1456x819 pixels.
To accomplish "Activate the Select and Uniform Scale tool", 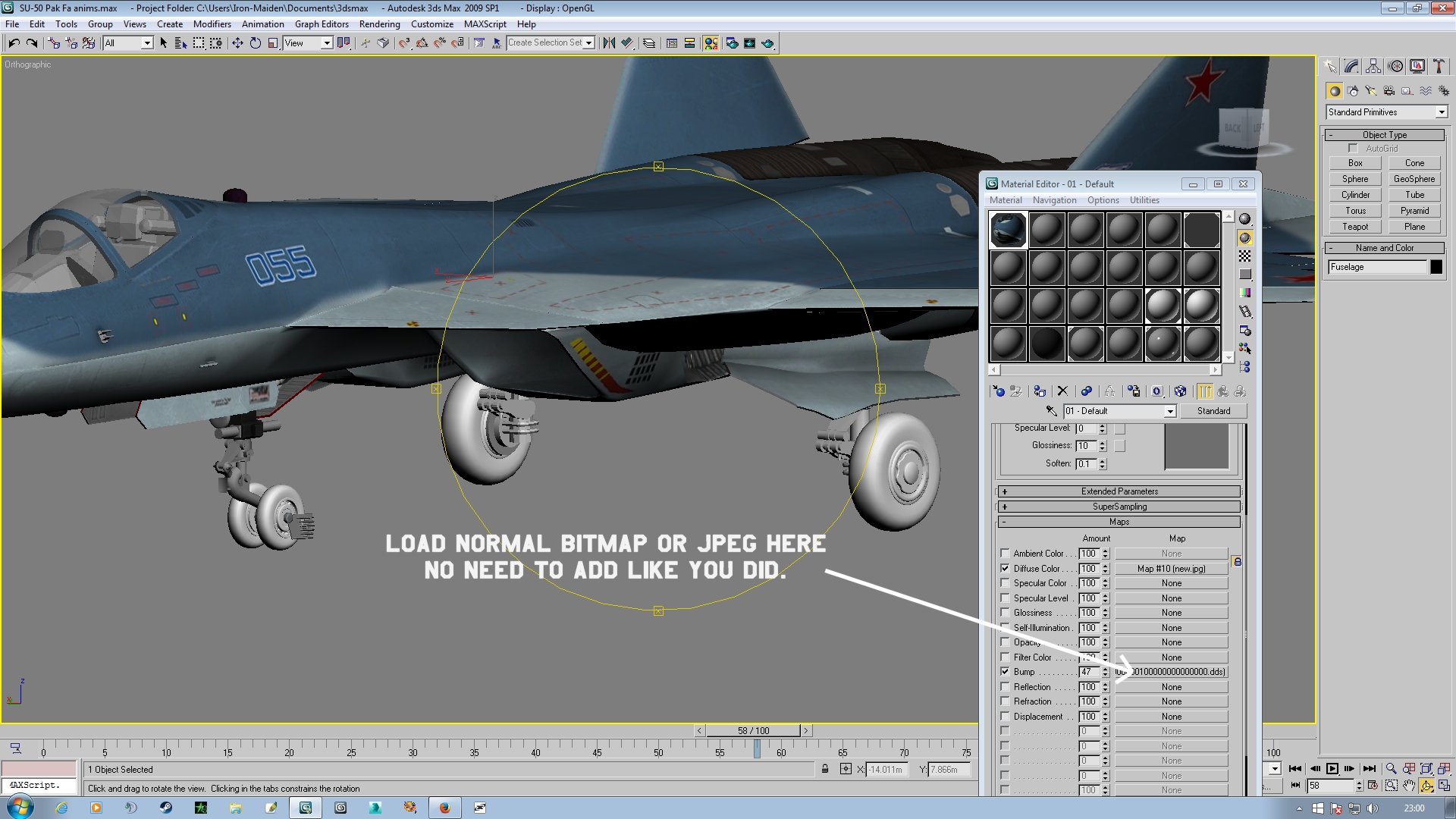I will (273, 43).
